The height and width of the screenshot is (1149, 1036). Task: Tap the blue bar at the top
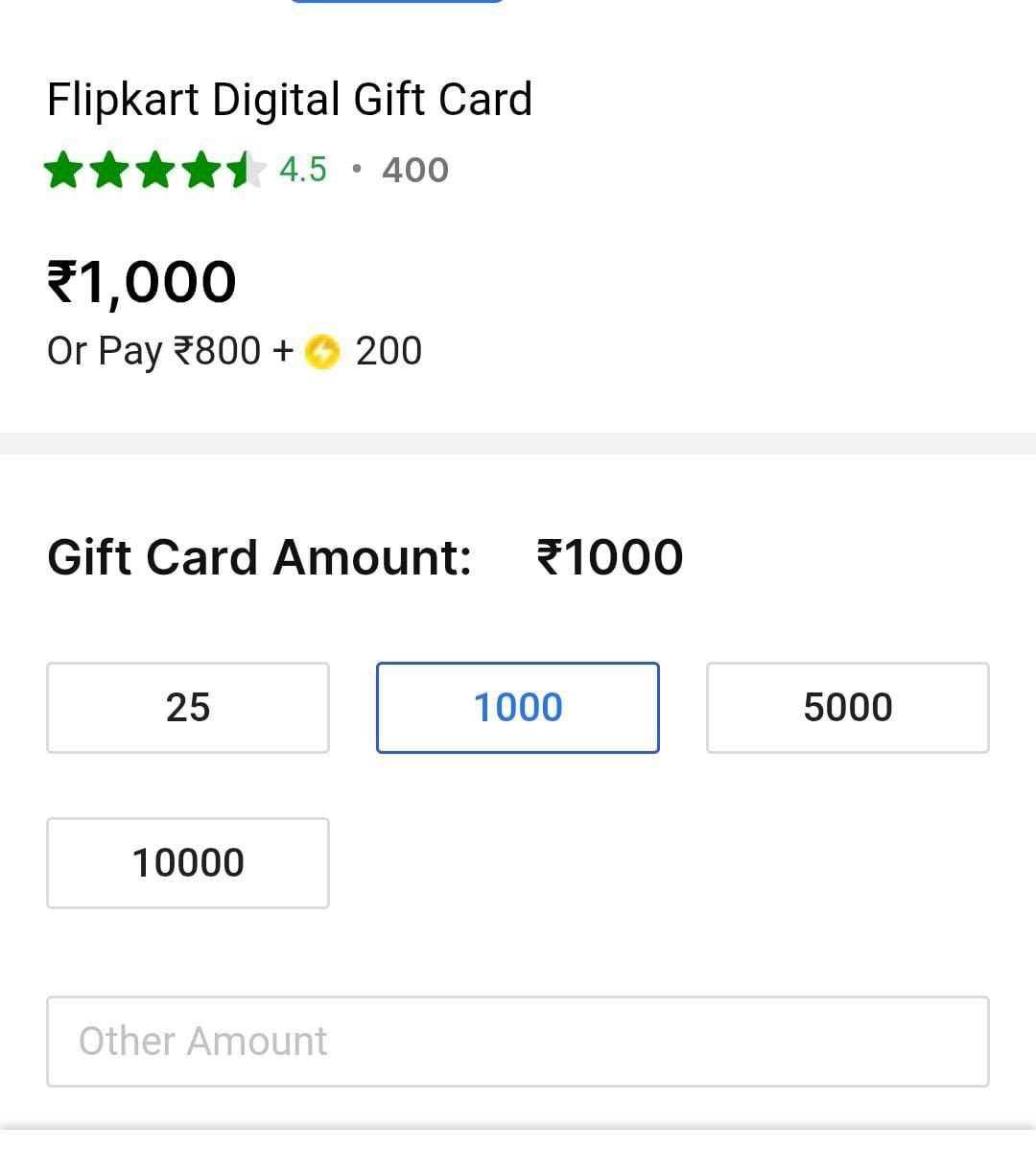[396, 1]
